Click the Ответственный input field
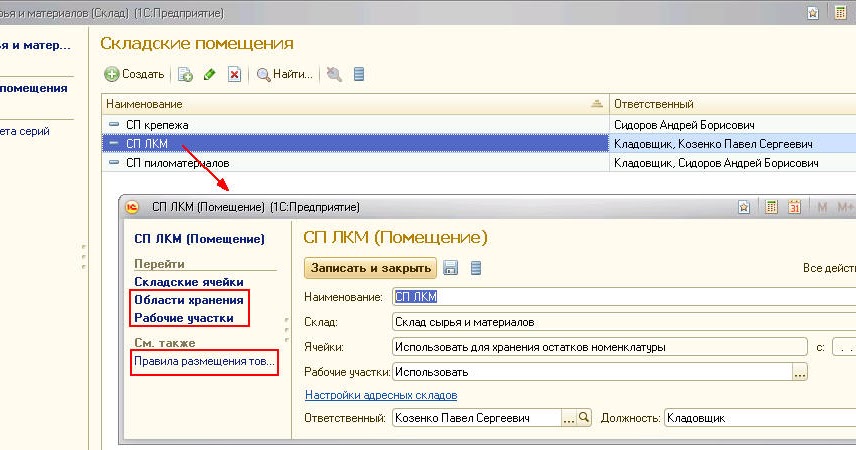The height and width of the screenshot is (450, 856). coord(477,418)
